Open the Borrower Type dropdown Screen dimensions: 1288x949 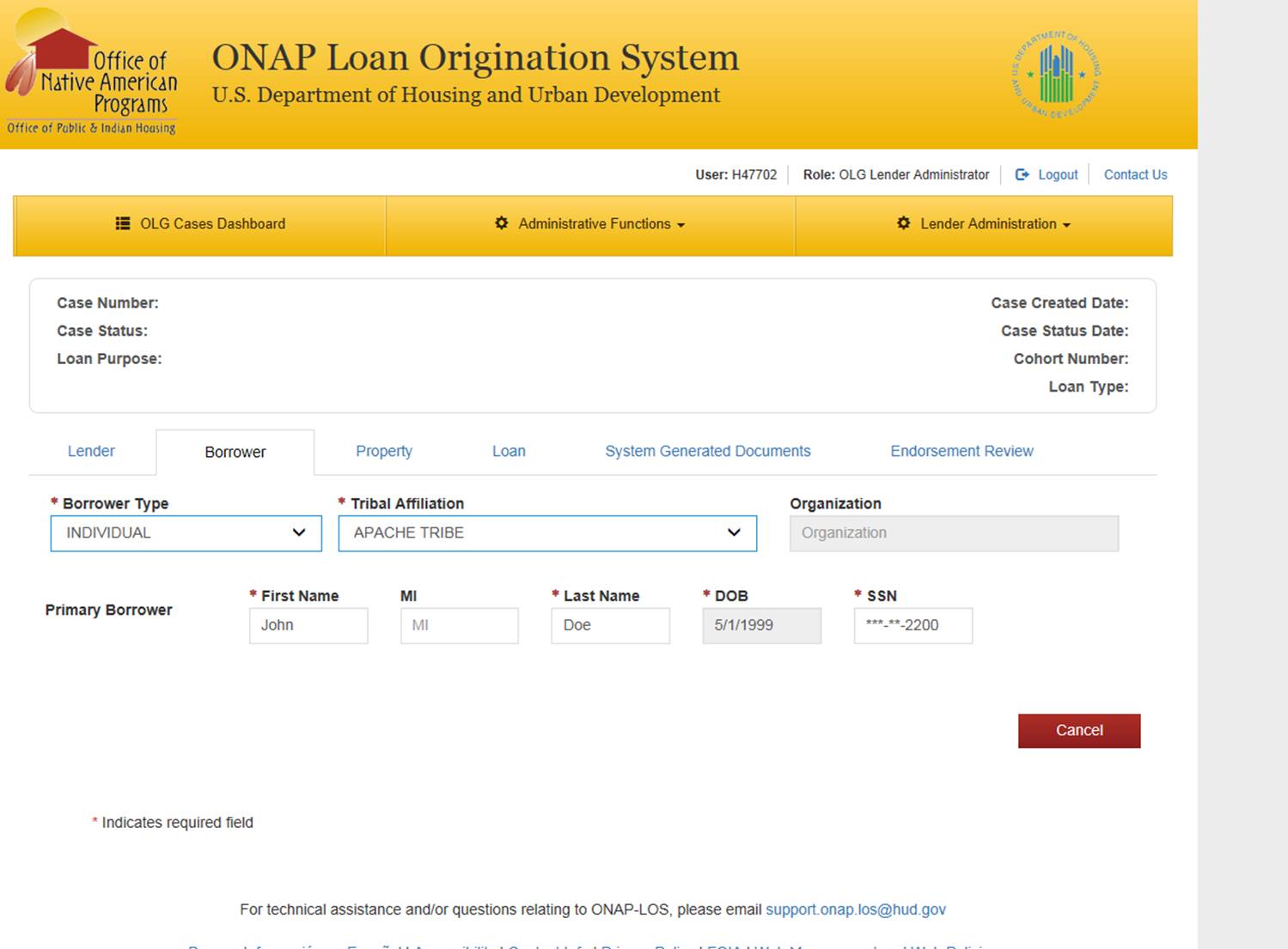point(186,533)
